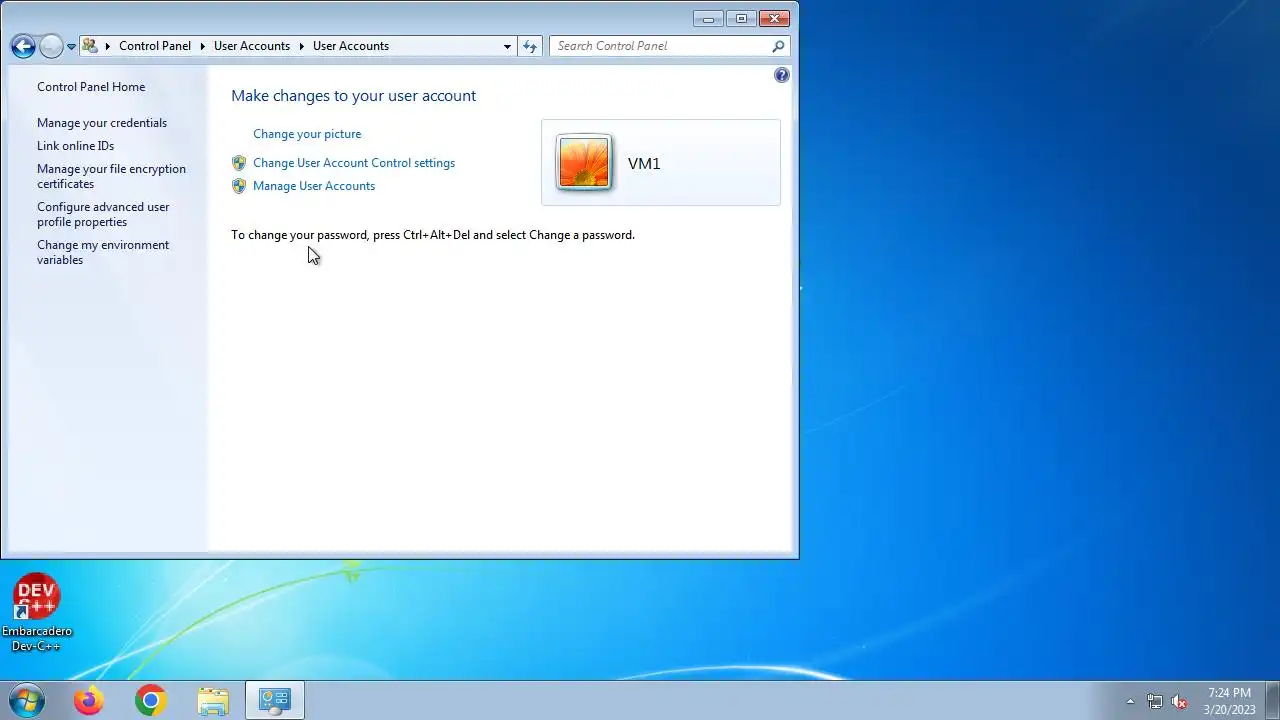Expand arrow before Control Panel breadcrumb

pos(108,46)
